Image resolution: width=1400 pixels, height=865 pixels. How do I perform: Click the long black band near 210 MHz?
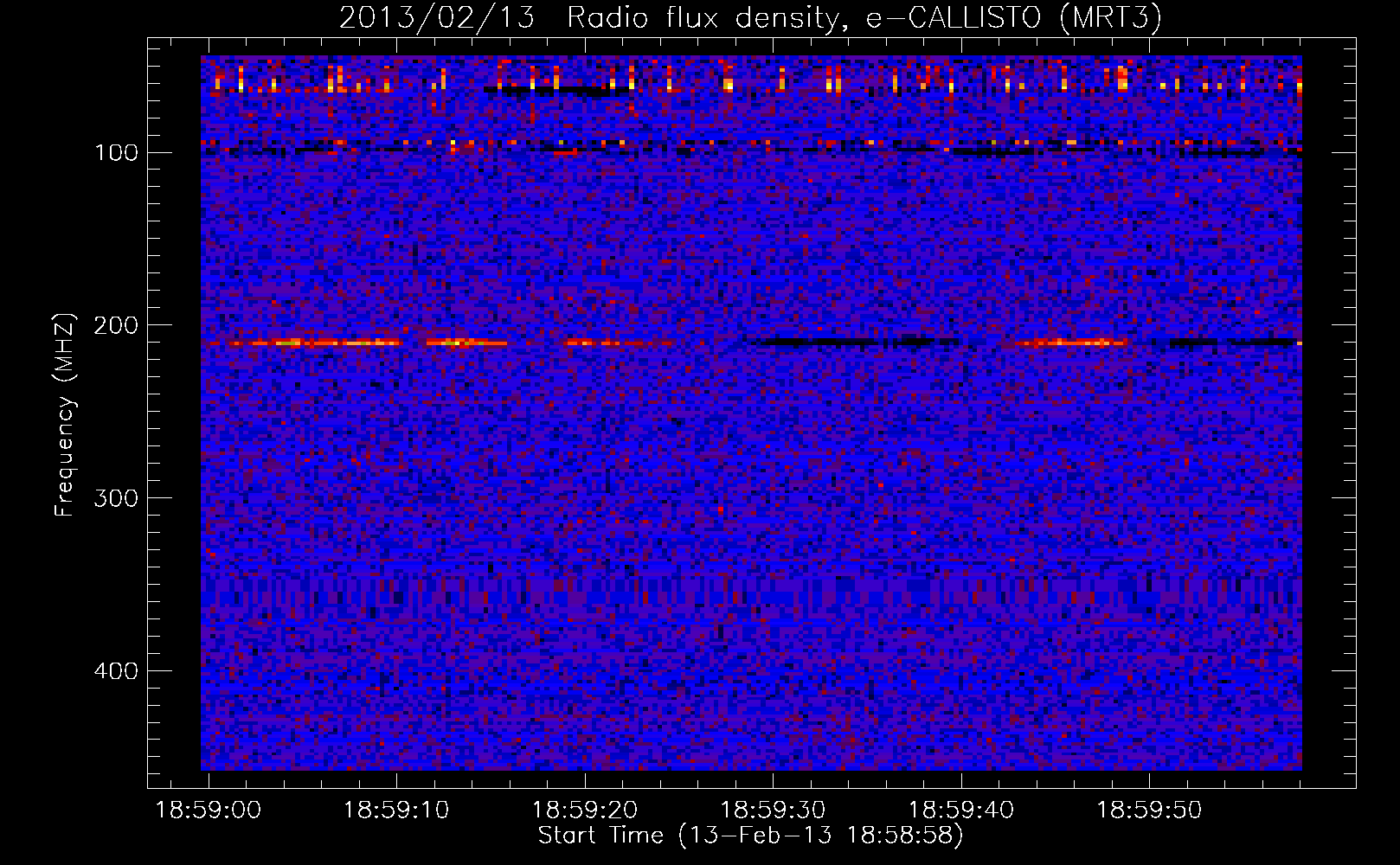852,342
